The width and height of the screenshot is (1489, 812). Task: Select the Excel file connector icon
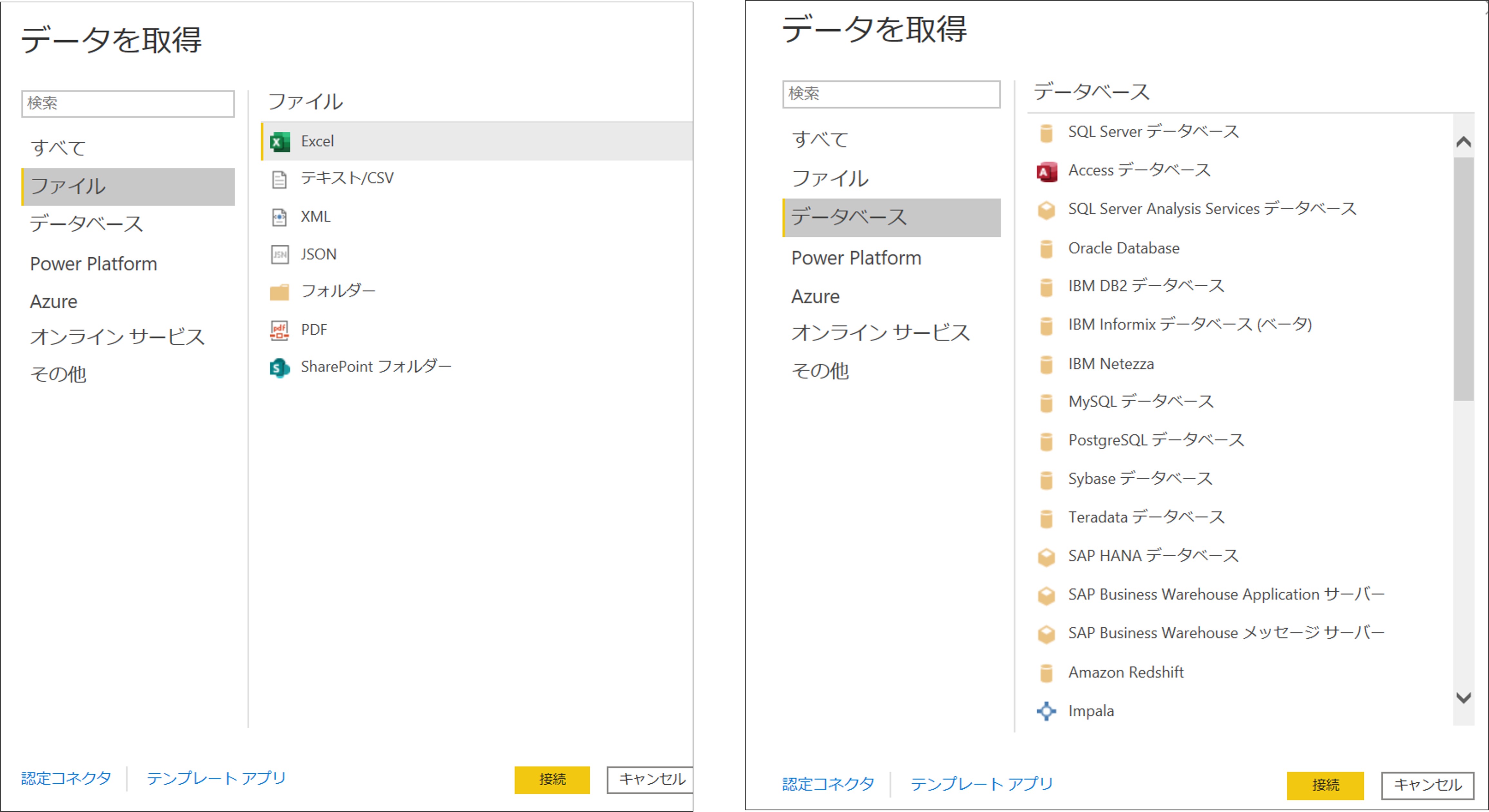point(280,142)
